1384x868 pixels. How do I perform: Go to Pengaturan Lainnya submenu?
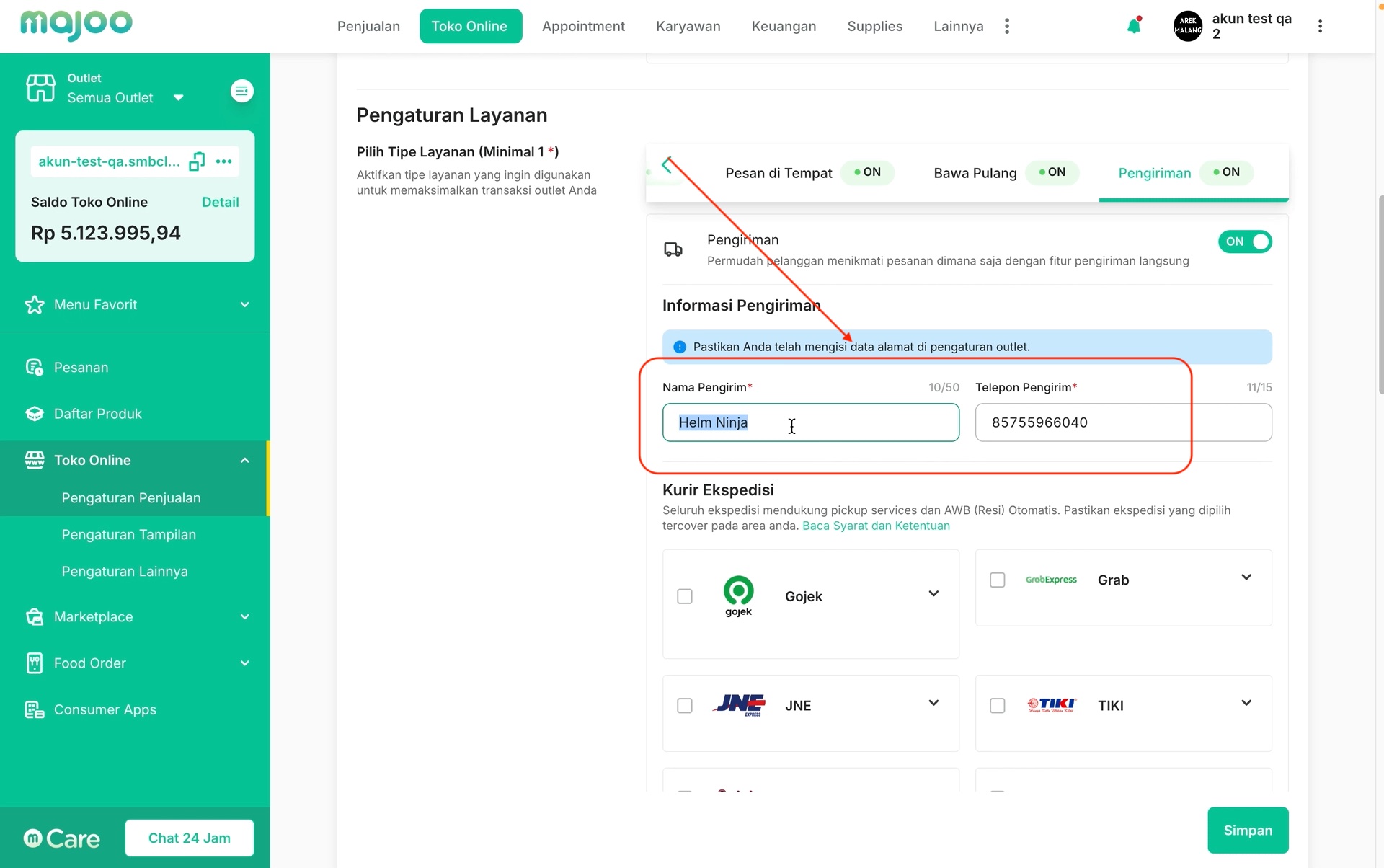tap(125, 572)
